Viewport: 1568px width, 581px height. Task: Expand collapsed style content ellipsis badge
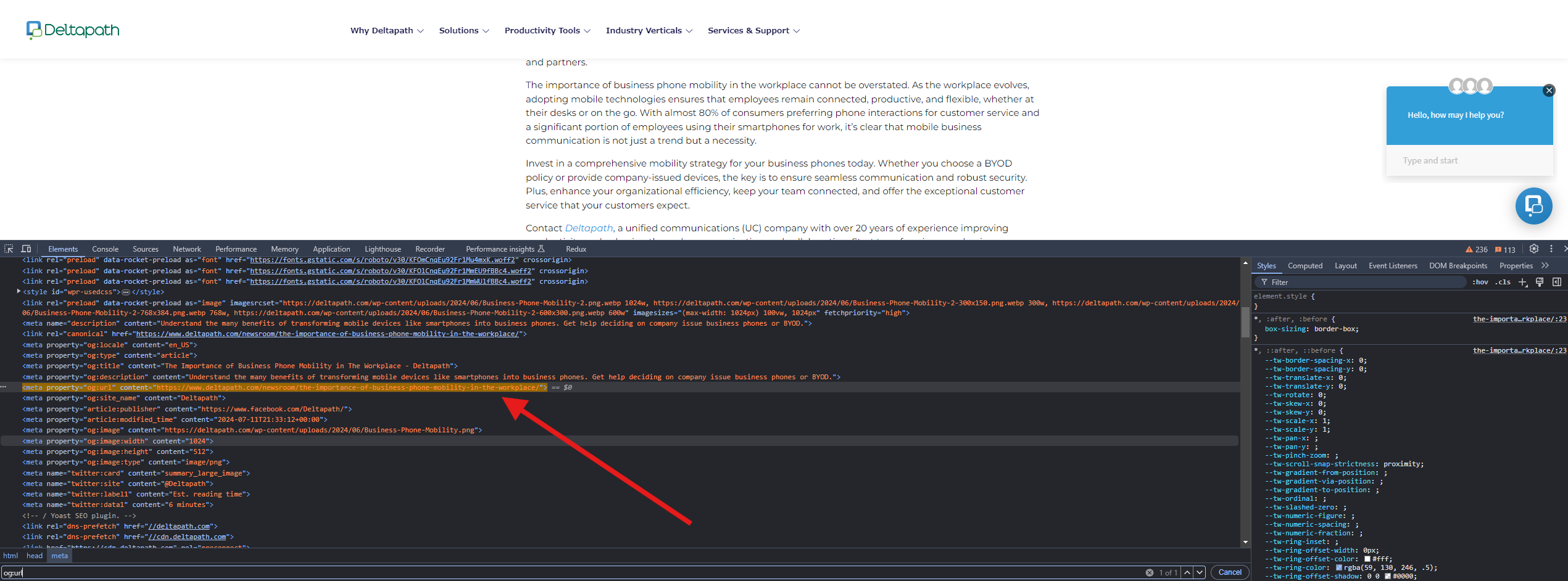(x=126, y=292)
